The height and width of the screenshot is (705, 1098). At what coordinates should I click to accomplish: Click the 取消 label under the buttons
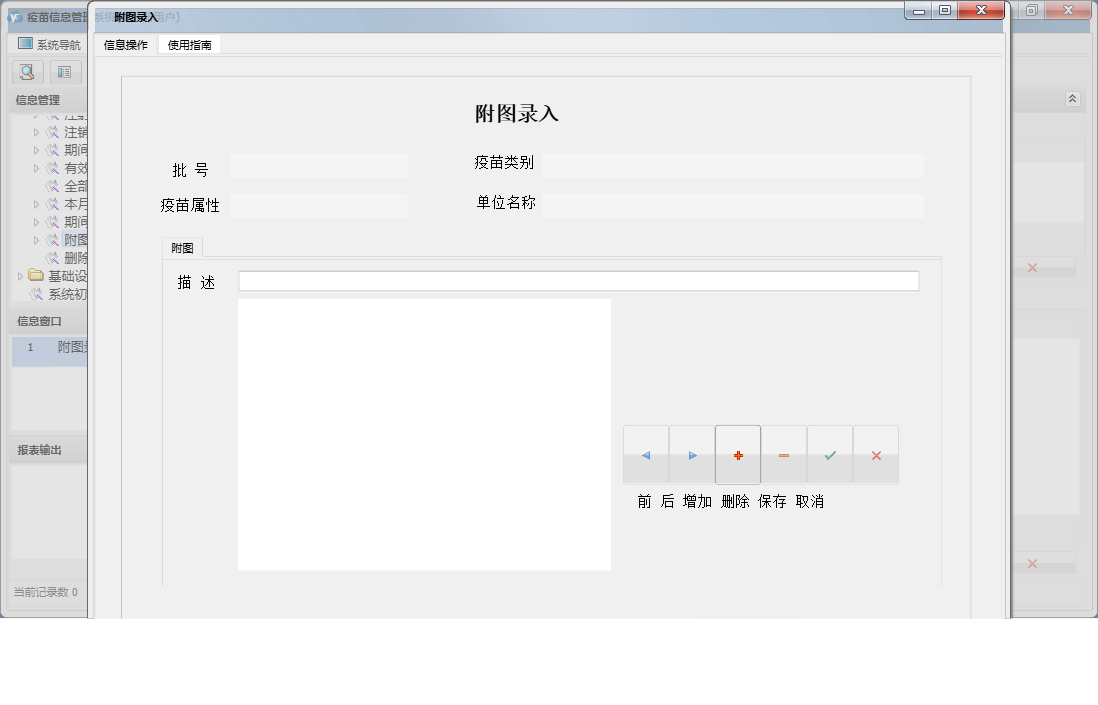point(809,501)
